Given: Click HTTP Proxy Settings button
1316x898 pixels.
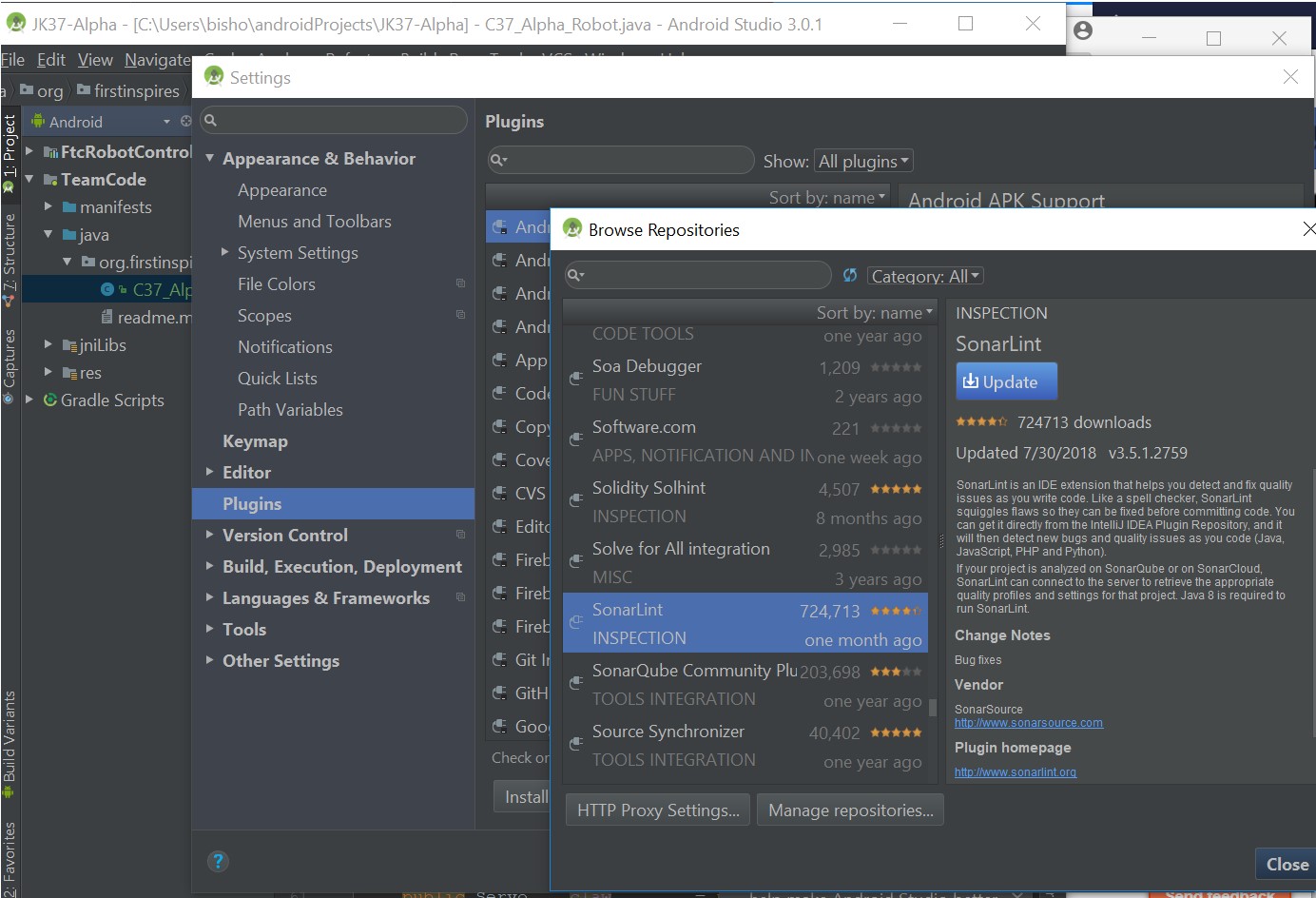Looking at the screenshot, I should 658,810.
